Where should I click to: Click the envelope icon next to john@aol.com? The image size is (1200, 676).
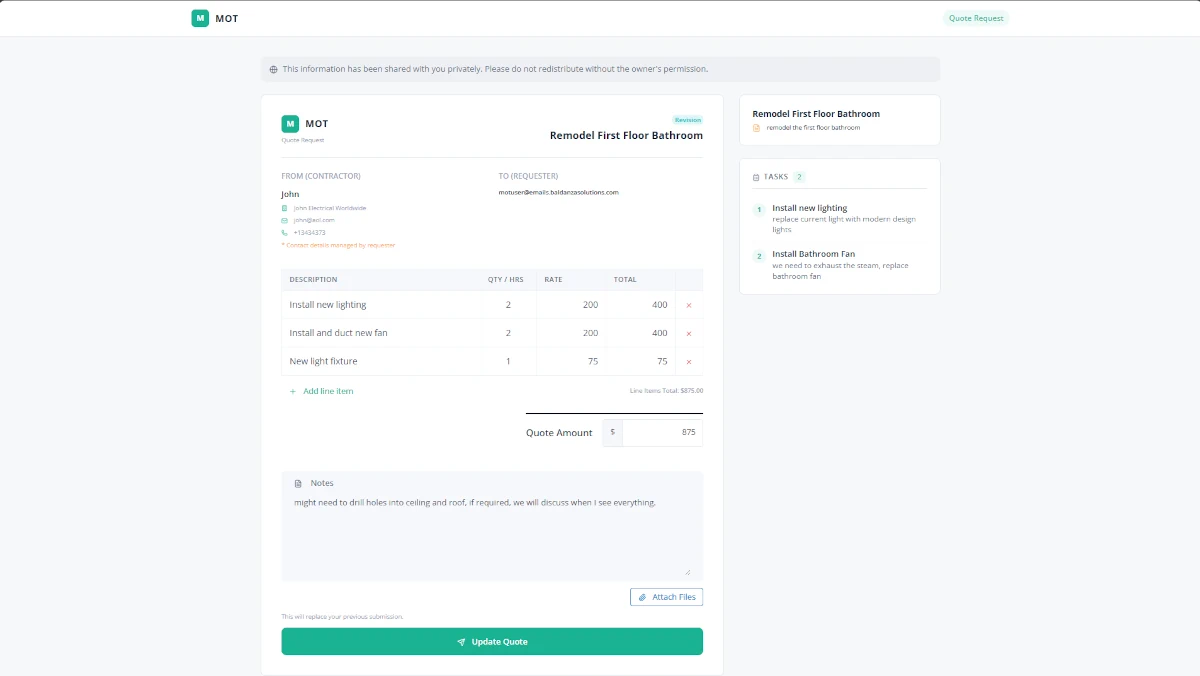point(284,219)
